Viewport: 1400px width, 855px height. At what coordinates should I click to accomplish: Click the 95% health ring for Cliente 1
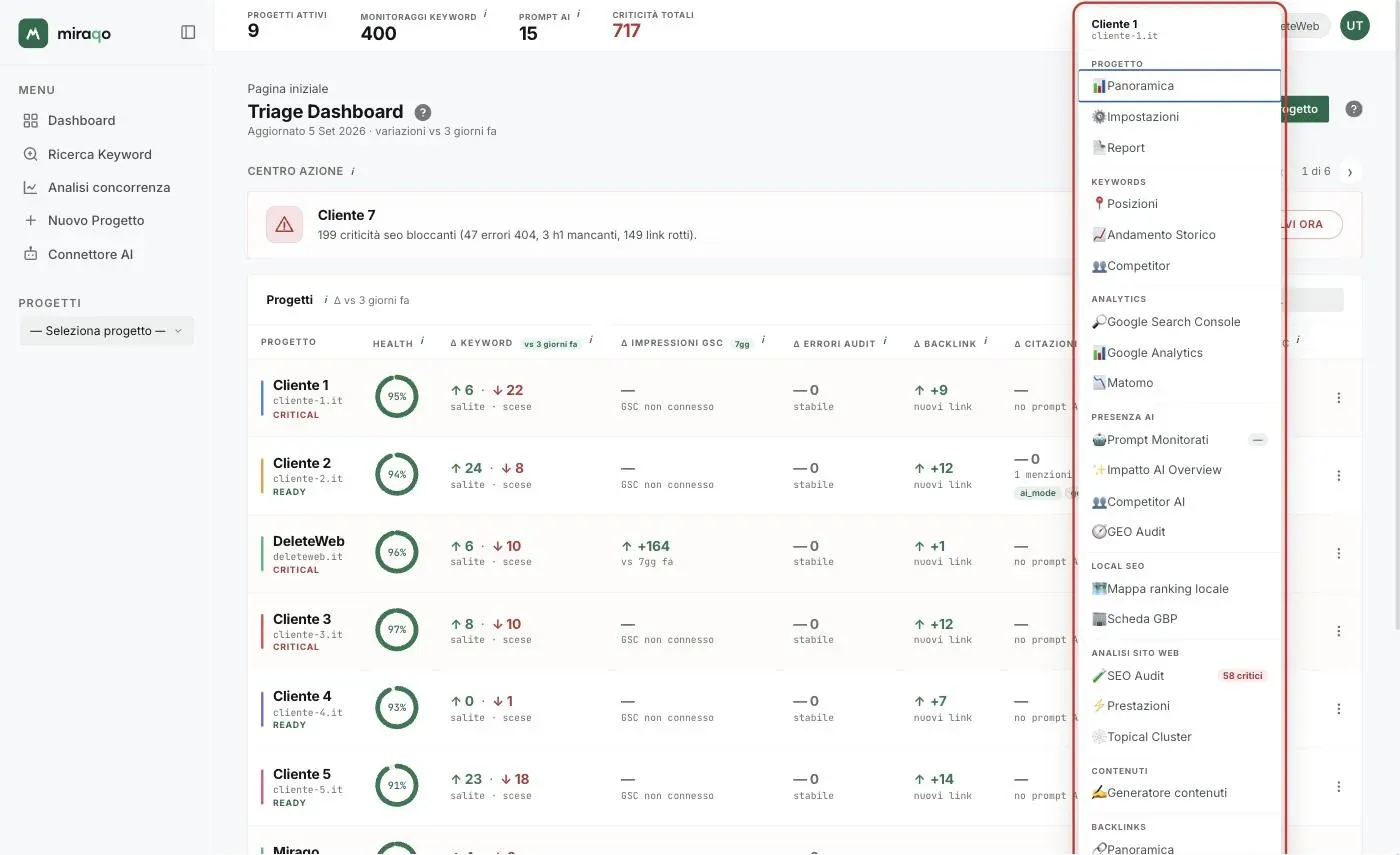click(397, 397)
